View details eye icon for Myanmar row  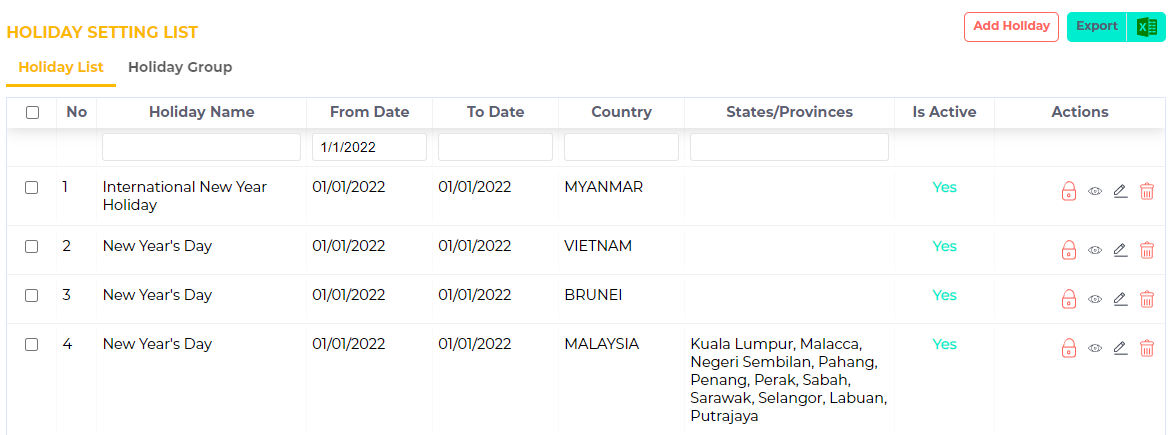1095,191
